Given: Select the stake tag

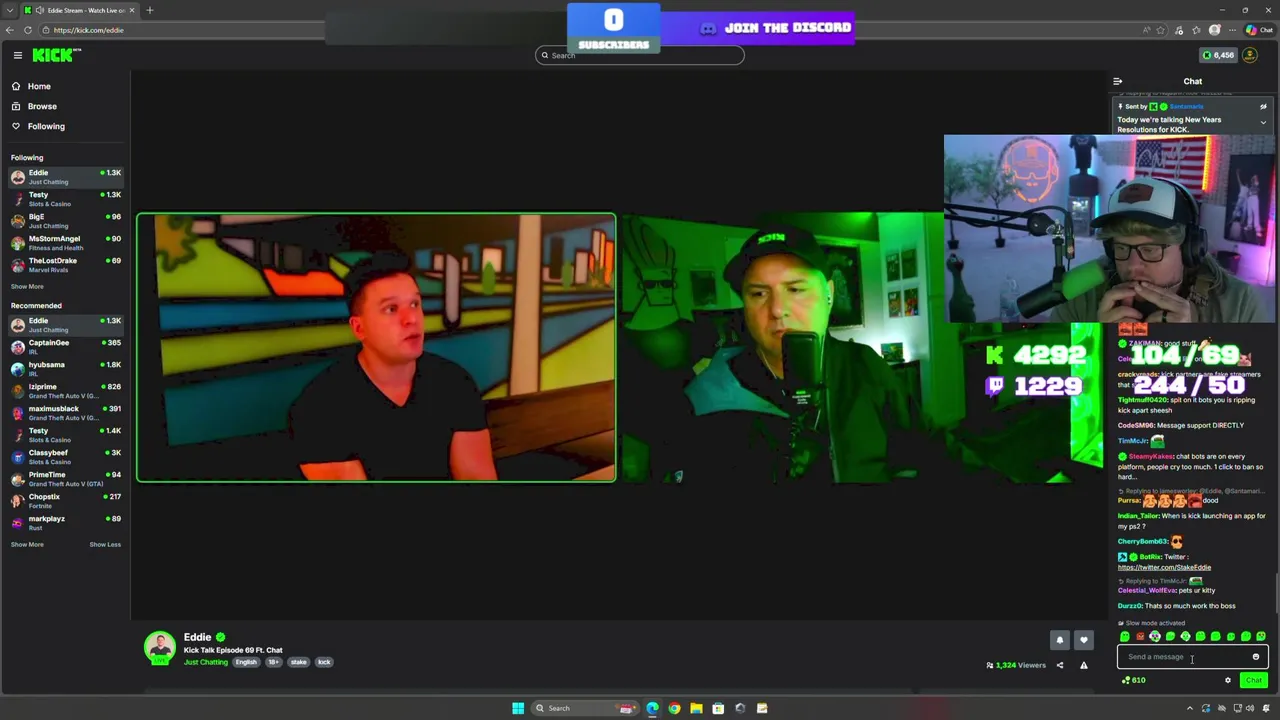Looking at the screenshot, I should click(298, 662).
